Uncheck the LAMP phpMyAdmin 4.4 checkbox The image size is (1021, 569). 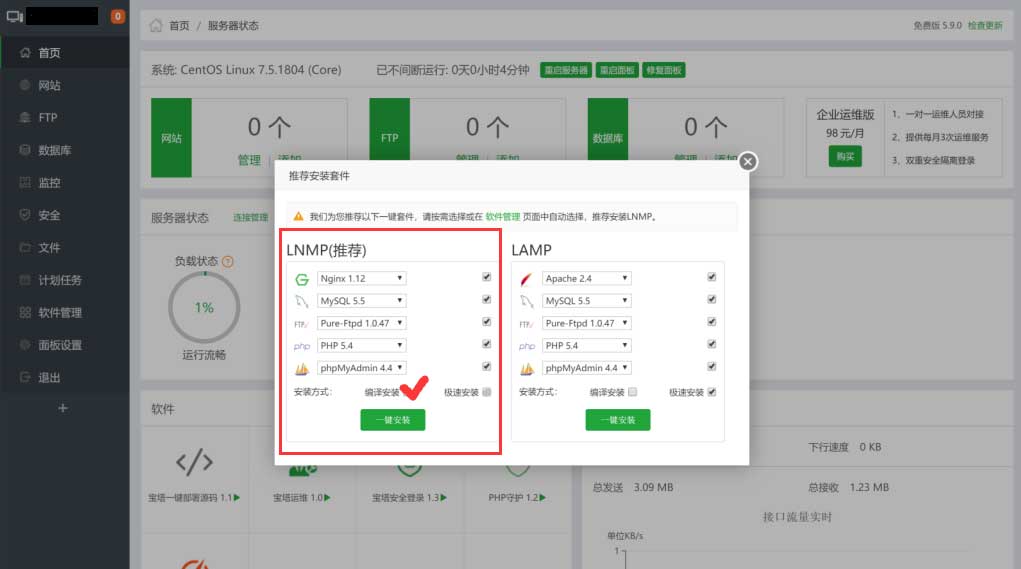point(712,367)
